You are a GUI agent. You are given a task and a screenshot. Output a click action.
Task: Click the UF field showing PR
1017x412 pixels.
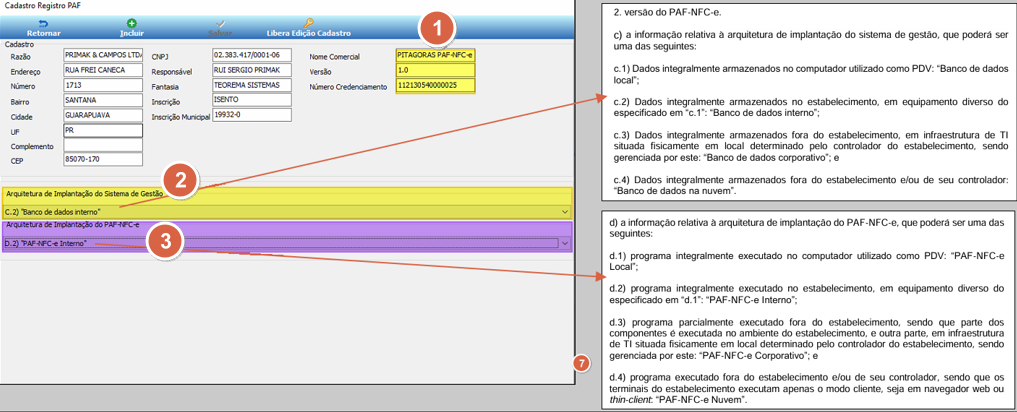[x=102, y=130]
